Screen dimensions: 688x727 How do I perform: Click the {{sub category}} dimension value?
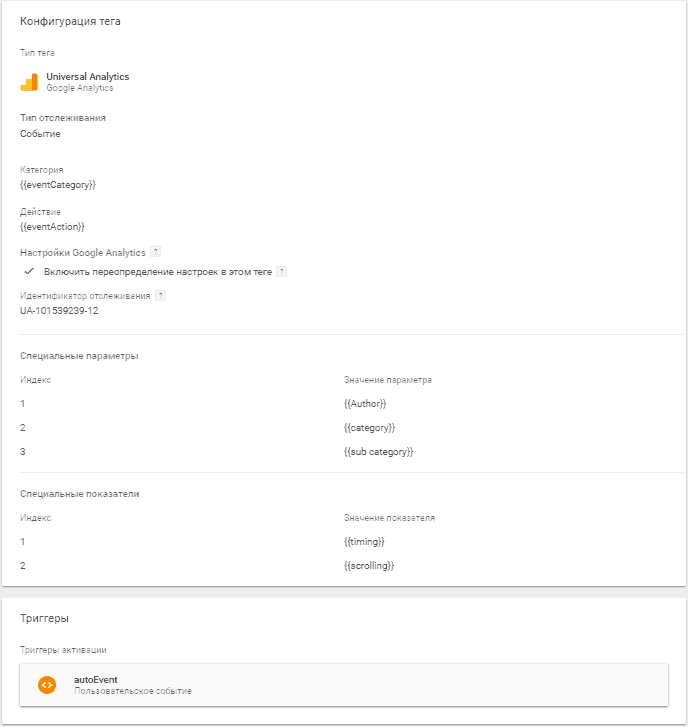[x=378, y=452]
